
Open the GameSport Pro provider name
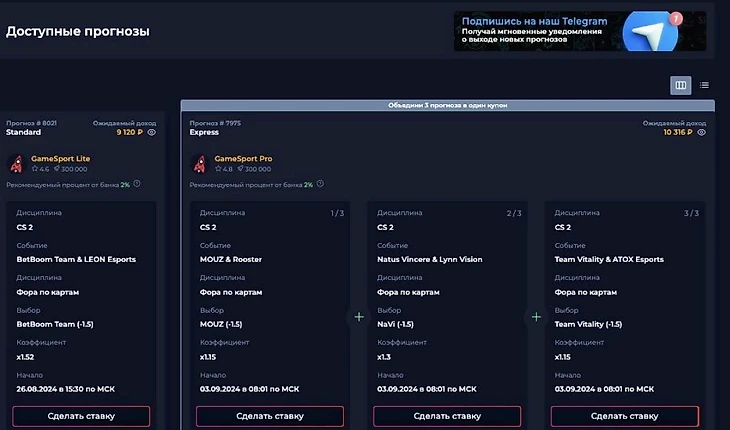click(x=243, y=158)
